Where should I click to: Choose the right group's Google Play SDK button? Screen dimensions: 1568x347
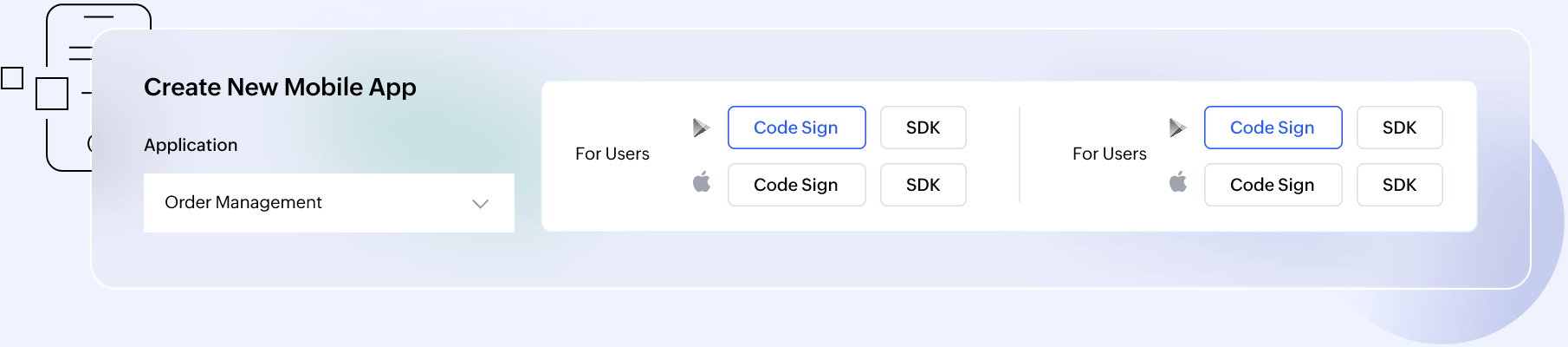tap(1399, 128)
